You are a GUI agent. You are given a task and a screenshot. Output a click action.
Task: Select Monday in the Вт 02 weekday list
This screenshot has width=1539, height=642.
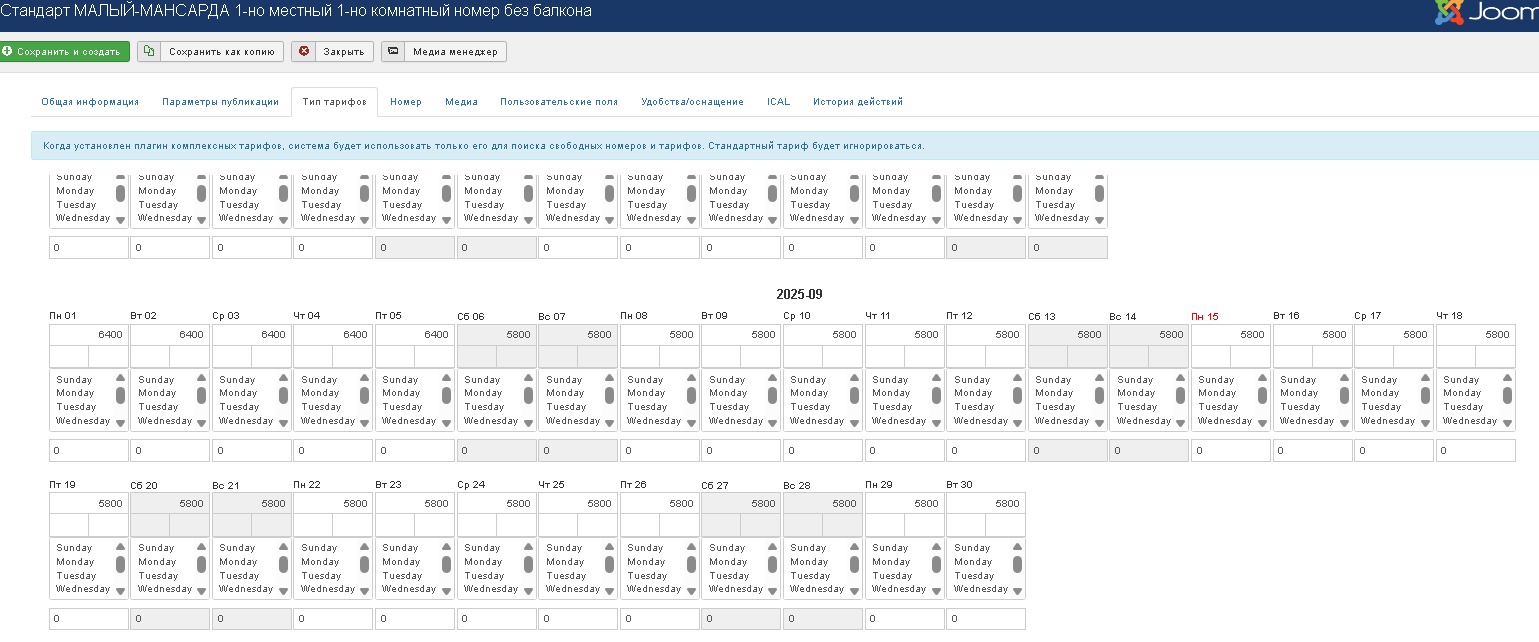tap(157, 394)
